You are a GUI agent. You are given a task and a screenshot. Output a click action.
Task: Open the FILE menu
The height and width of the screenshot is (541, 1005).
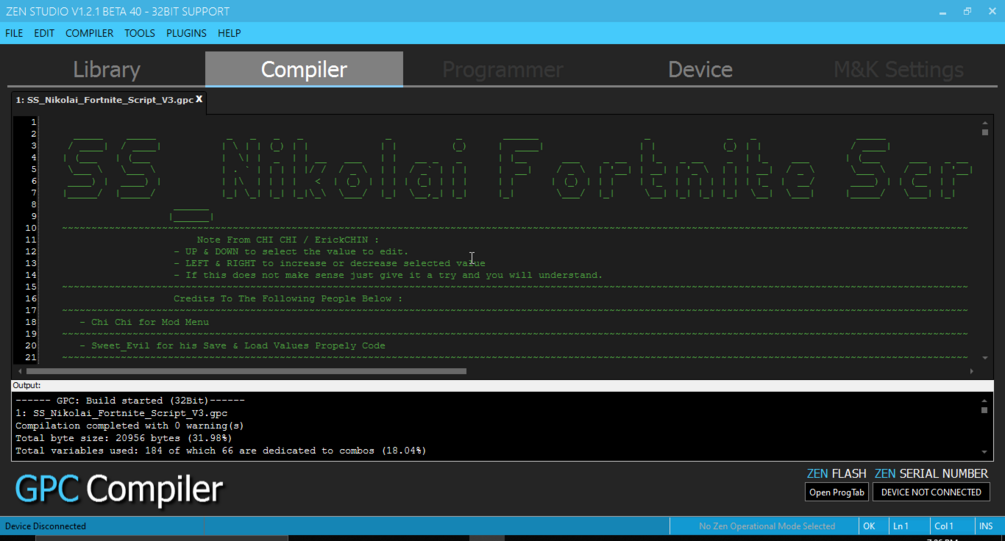pyautogui.click(x=14, y=33)
